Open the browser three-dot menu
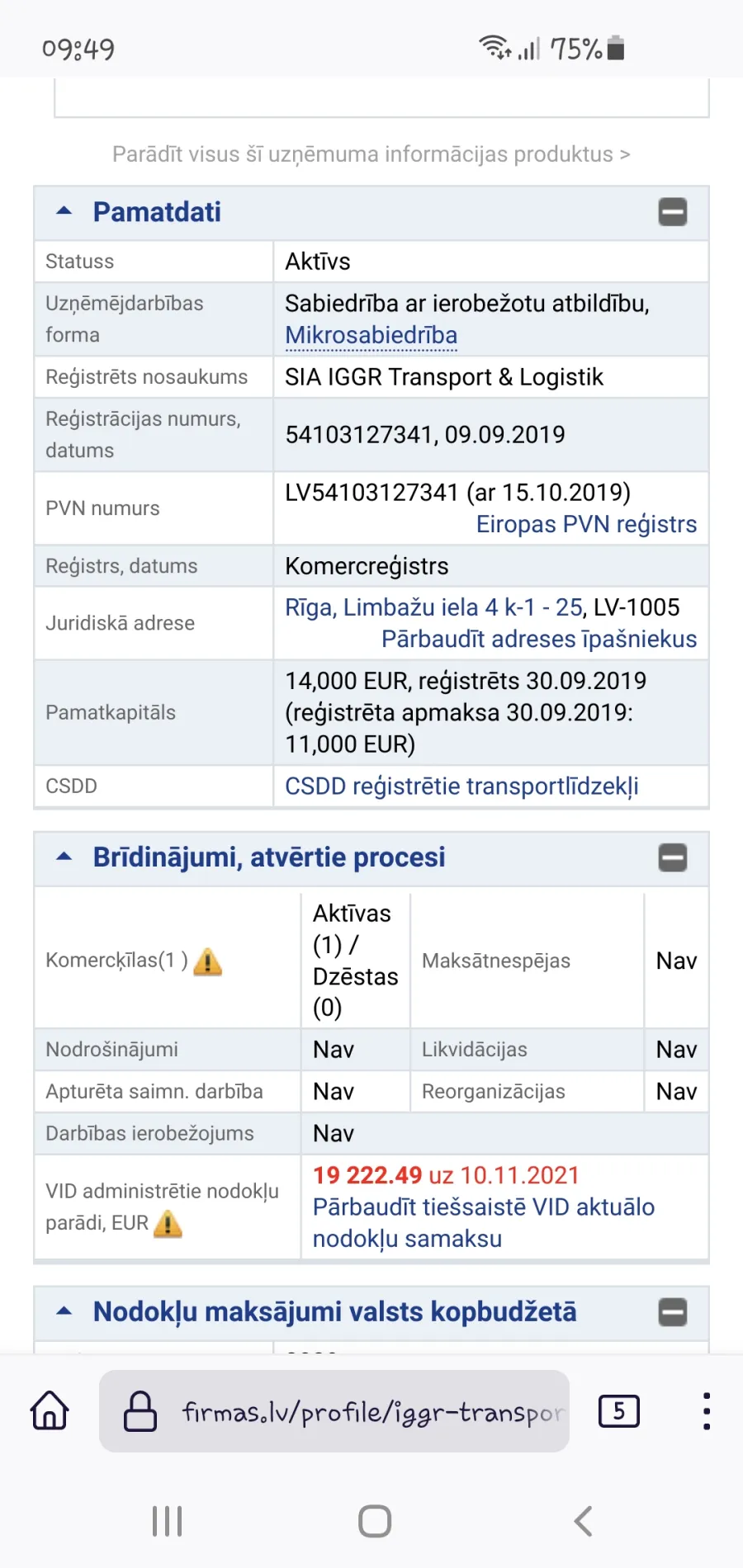This screenshot has width=743, height=1568. [707, 1410]
